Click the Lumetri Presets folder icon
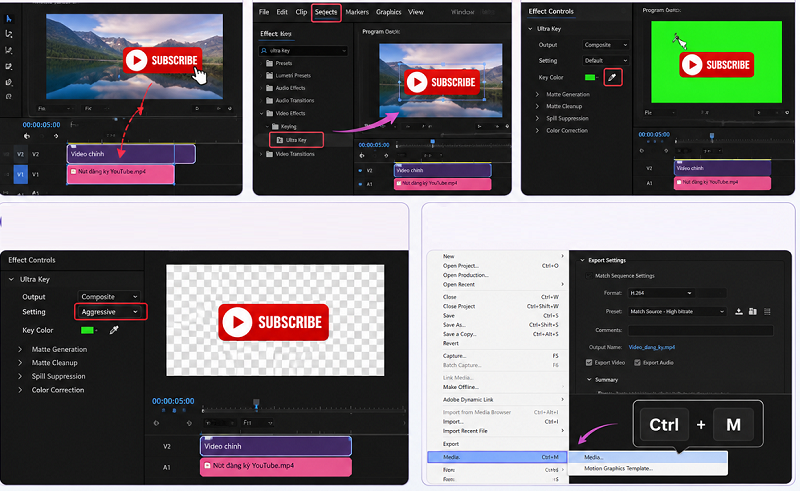Screen dimensions: 800x491 [269, 76]
